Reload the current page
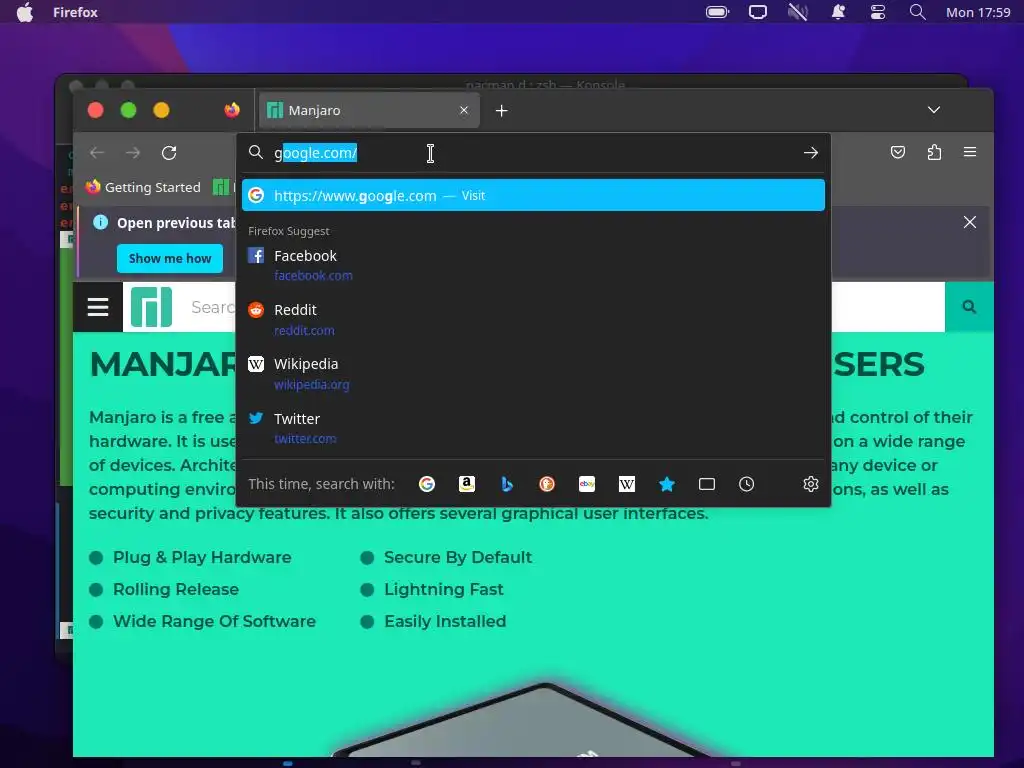The image size is (1024, 768). (x=169, y=153)
